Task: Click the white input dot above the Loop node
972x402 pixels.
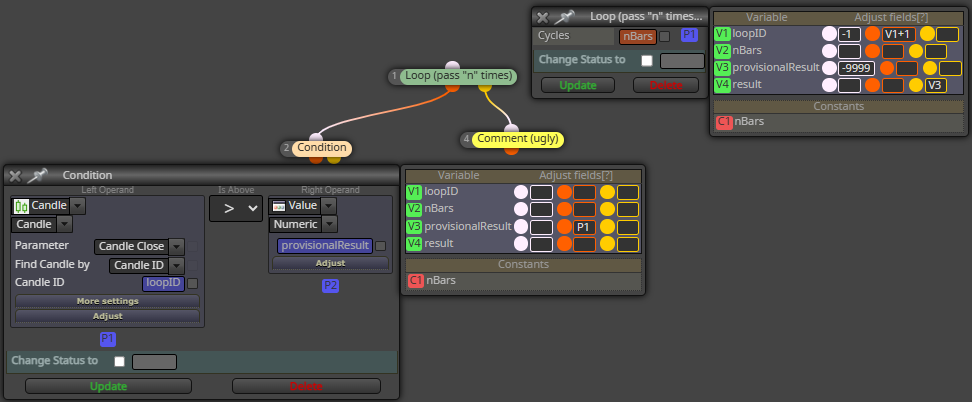Action: click(453, 66)
